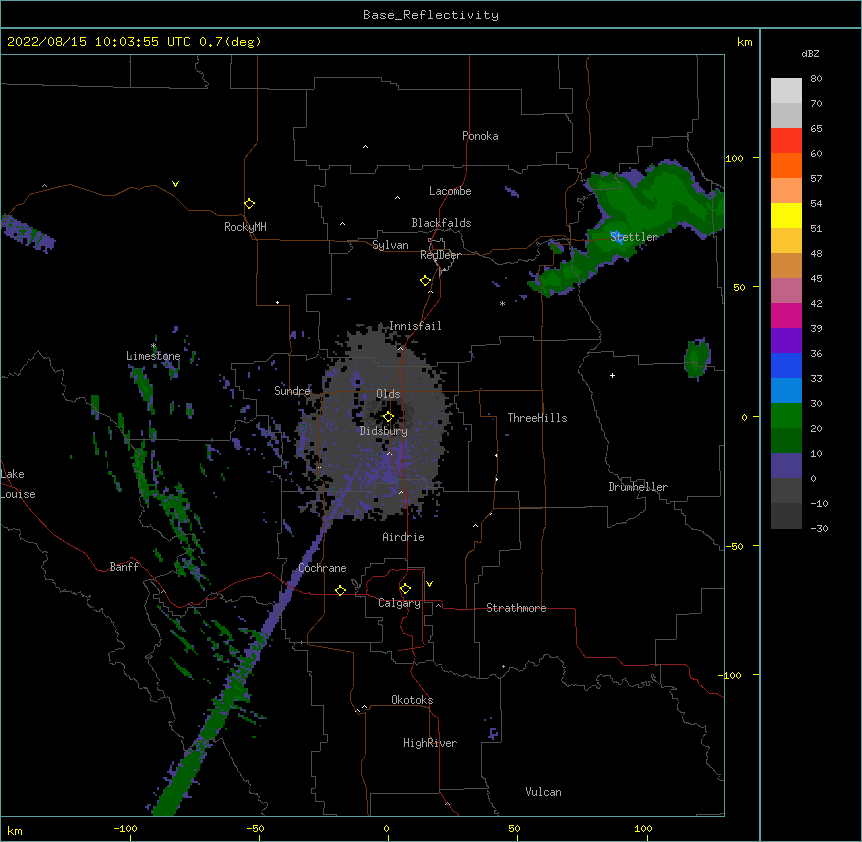Click the Drumheller town label
The image size is (862, 842).
coord(638,487)
